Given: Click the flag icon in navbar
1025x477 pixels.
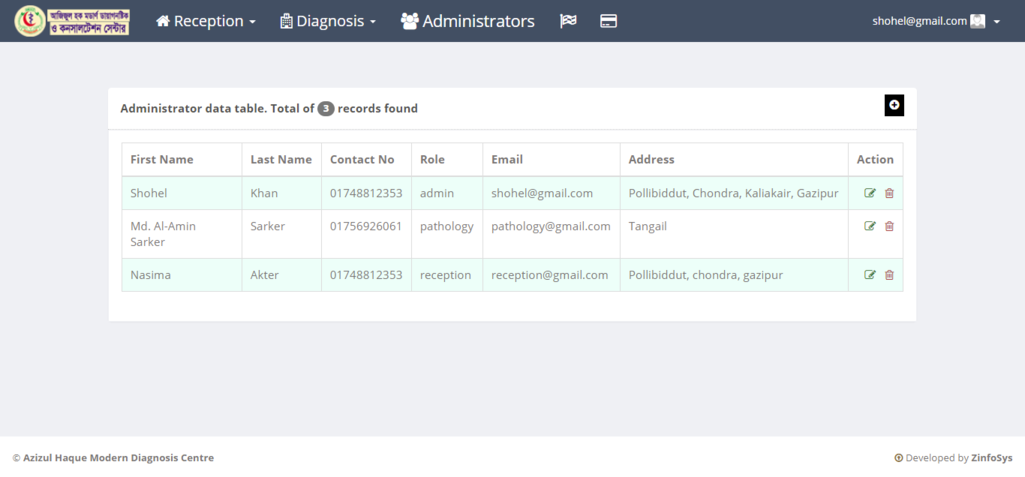Looking at the screenshot, I should point(568,21).
